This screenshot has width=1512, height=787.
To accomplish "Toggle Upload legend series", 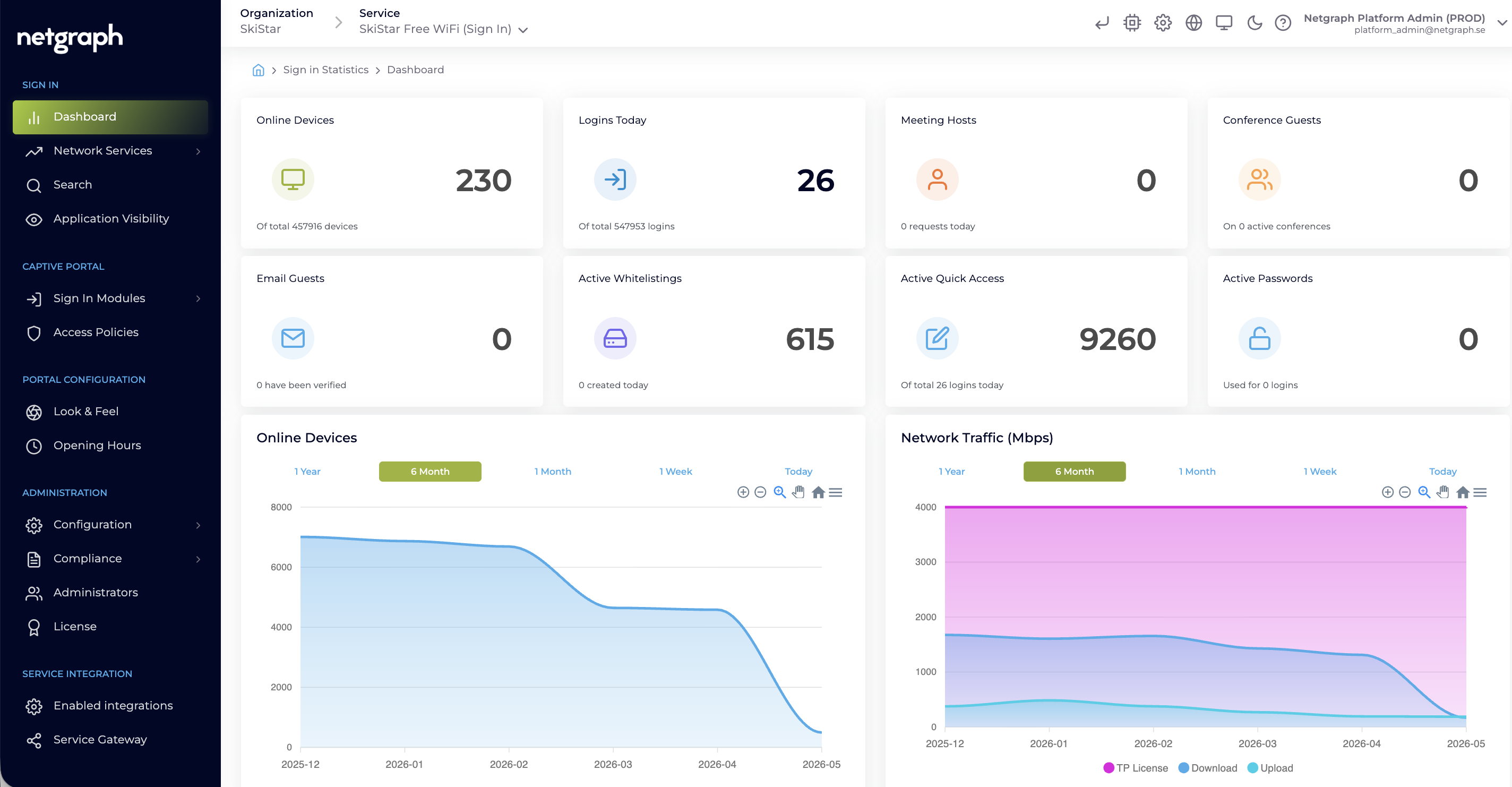I will (1270, 768).
